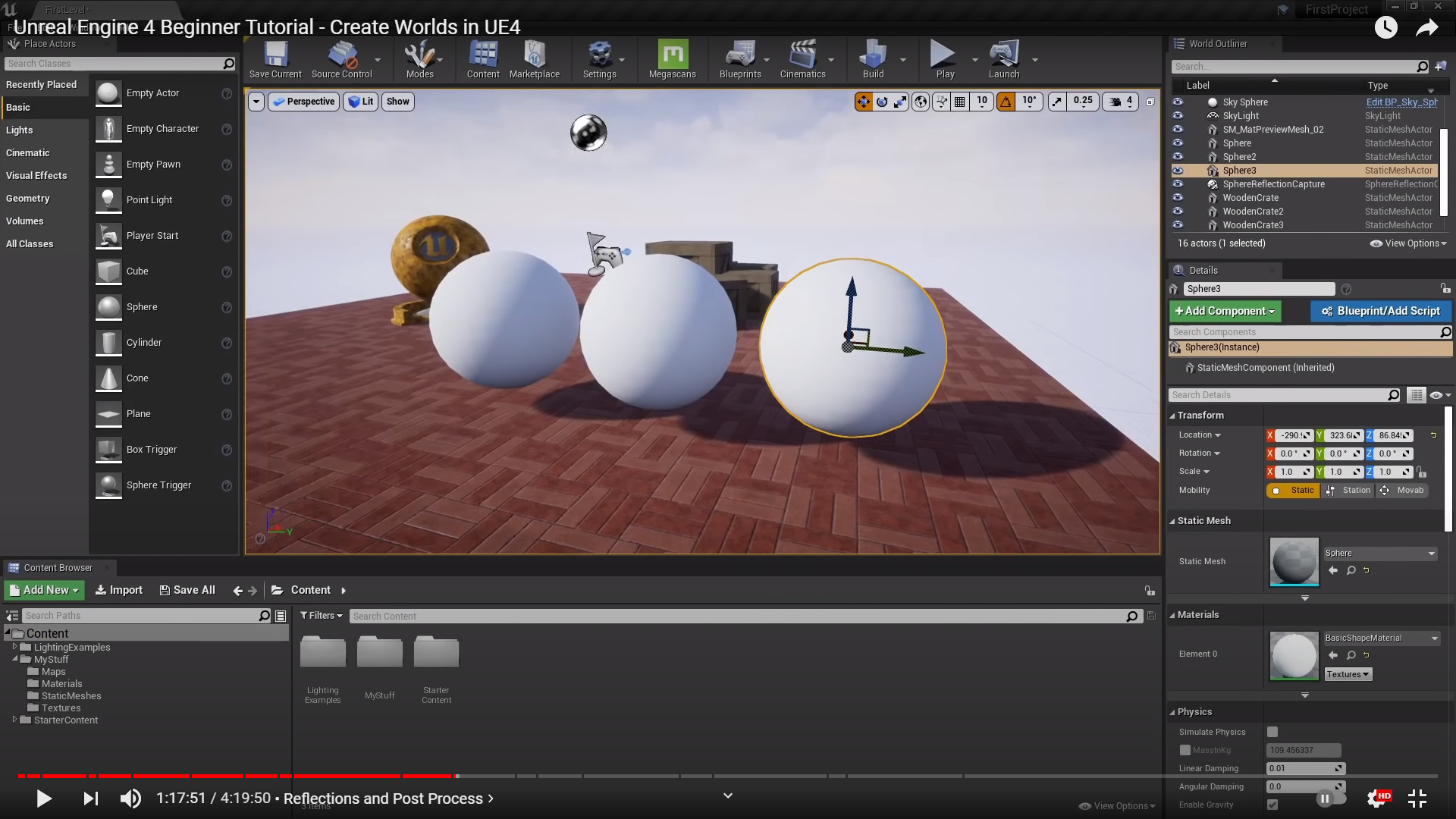Click the Import button in the Content Browser
The height and width of the screenshot is (819, 1456).
click(x=119, y=590)
